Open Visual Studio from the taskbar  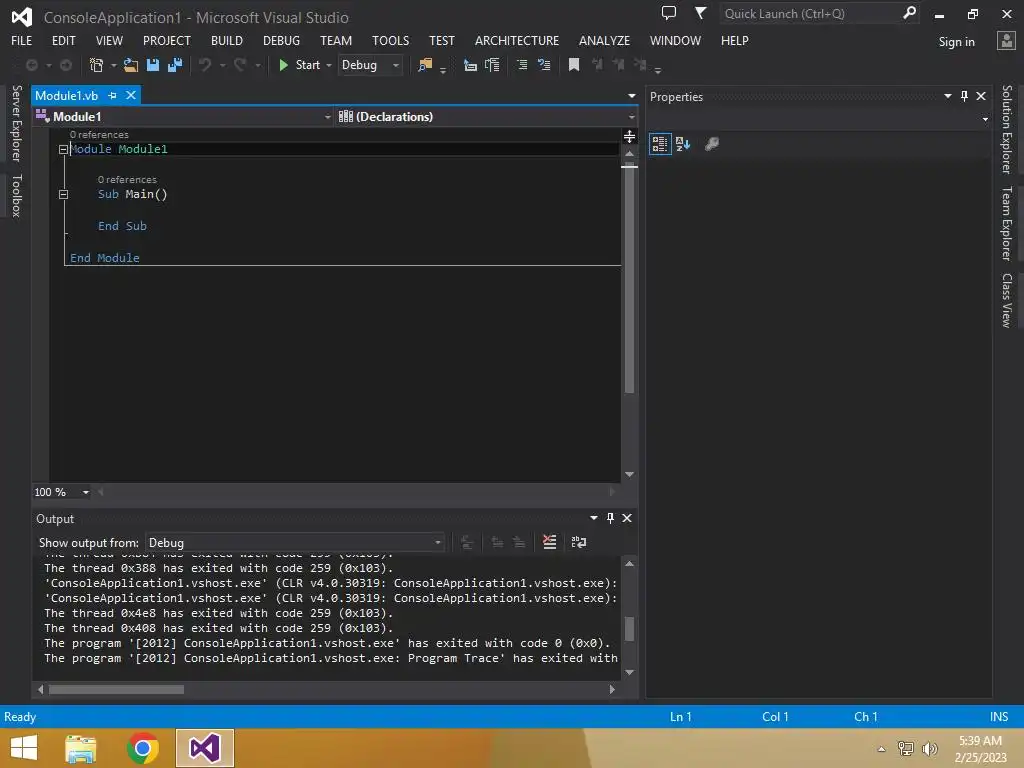tap(204, 748)
